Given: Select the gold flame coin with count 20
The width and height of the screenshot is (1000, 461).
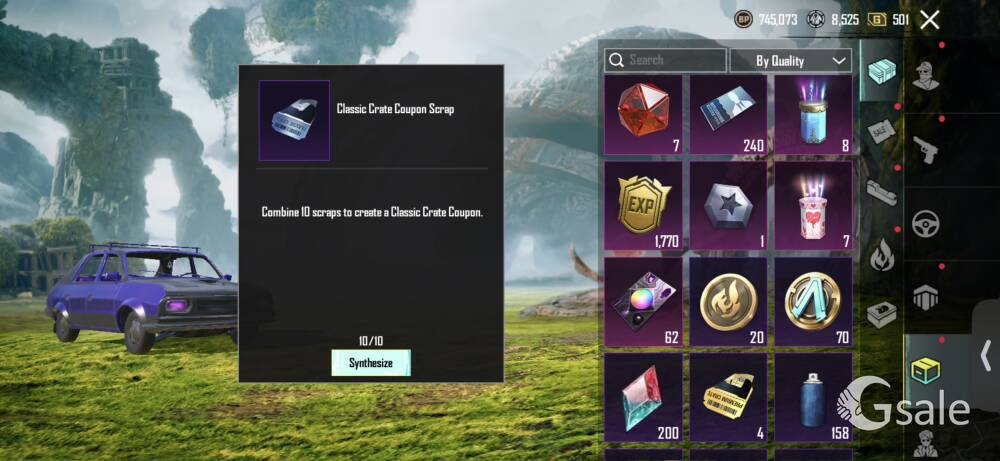Looking at the screenshot, I should tap(728, 302).
